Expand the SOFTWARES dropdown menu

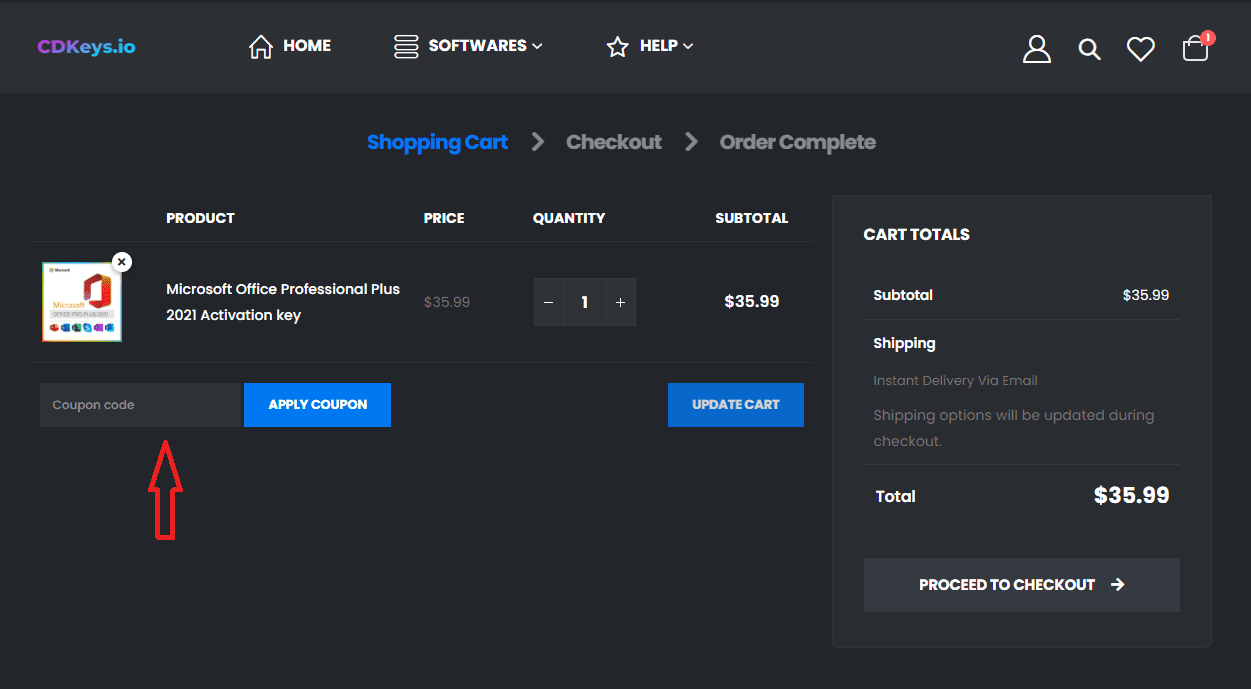click(485, 46)
